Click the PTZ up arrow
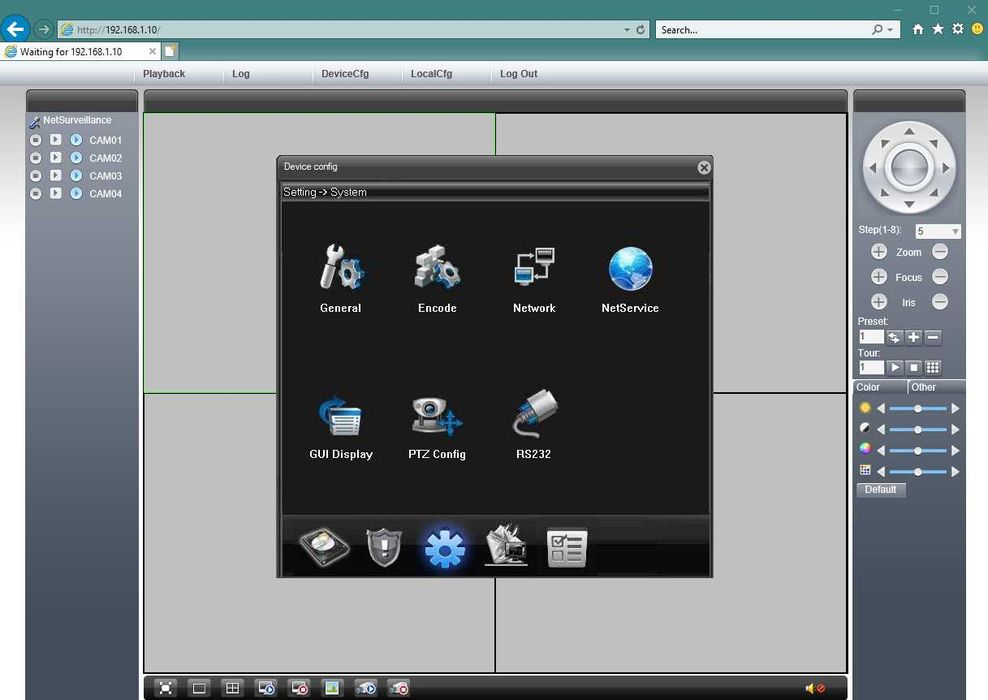The width and height of the screenshot is (988, 700). tap(909, 131)
